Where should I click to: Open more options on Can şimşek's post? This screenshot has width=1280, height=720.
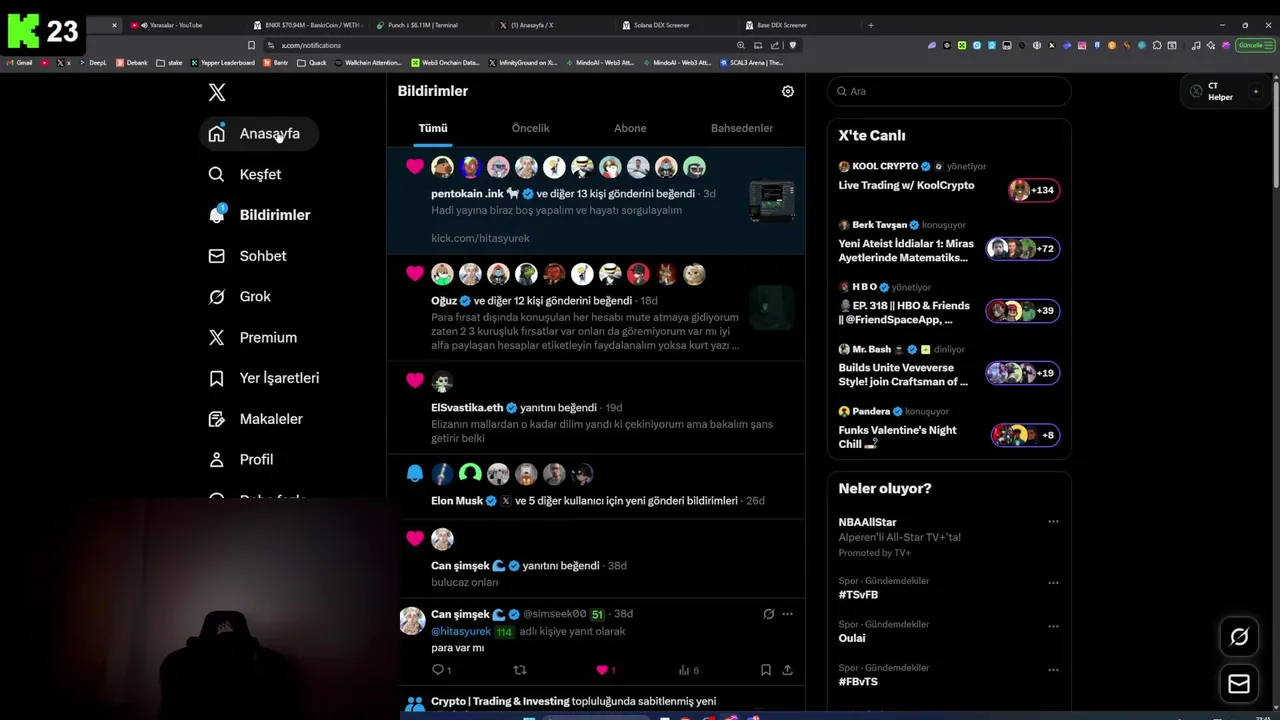pyautogui.click(x=787, y=614)
